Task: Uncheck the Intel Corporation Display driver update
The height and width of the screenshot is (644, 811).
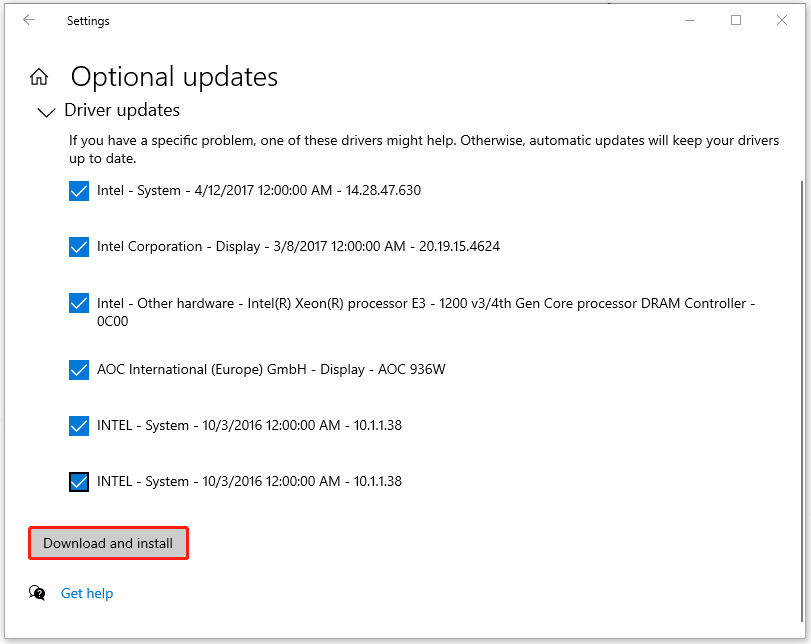Action: coord(79,247)
